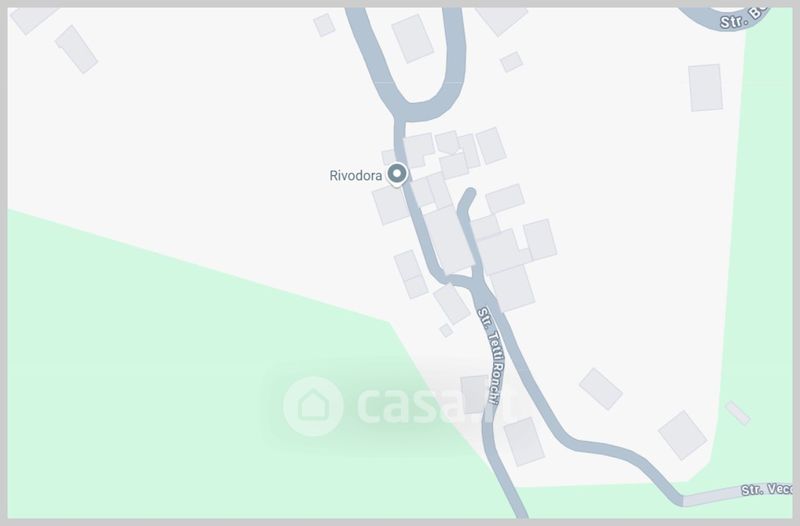
Task: Click the building overlapped by casa.it watermark
Action: [474, 395]
